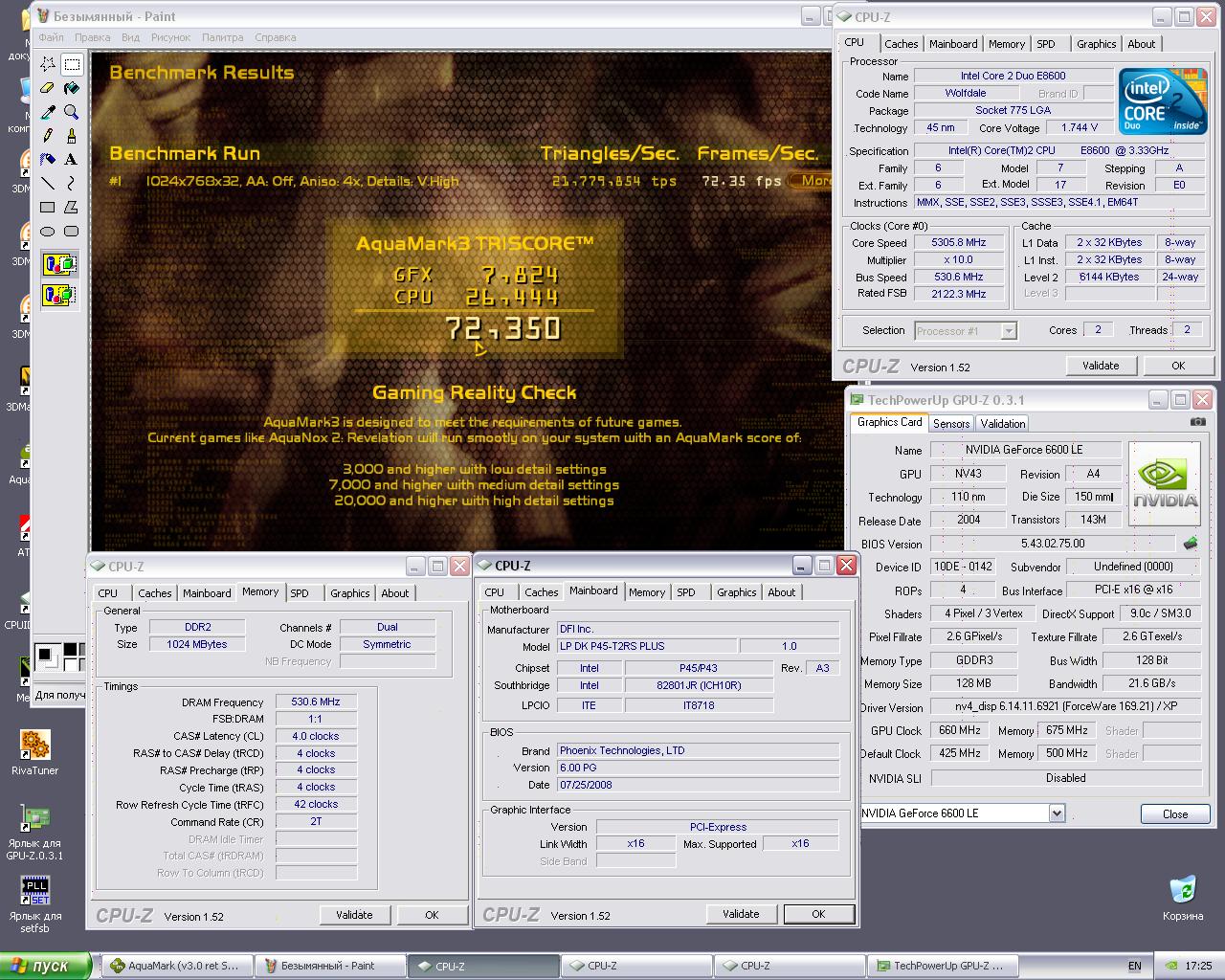Click the DRAM Frequency value 530.6 MHz
The width and height of the screenshot is (1225, 980).
(x=315, y=702)
